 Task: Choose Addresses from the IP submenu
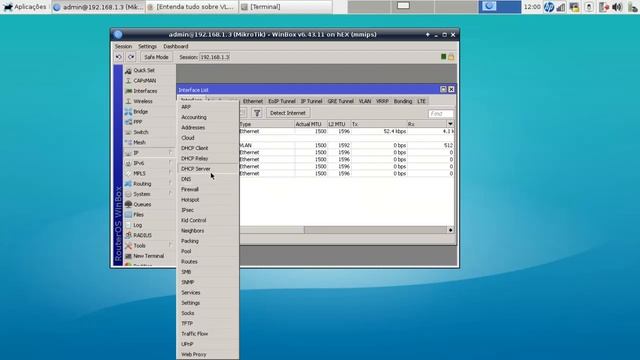tap(208, 127)
